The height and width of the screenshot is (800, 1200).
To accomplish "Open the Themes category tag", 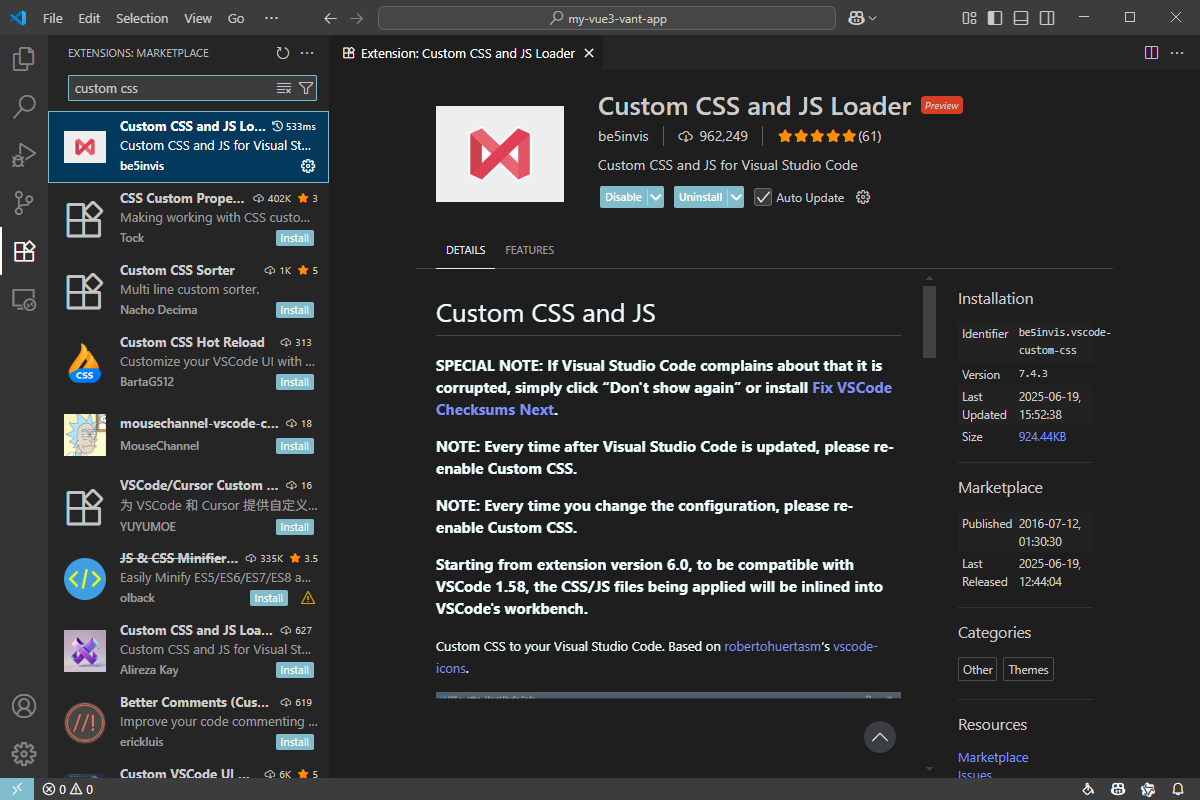I will point(1028,669).
